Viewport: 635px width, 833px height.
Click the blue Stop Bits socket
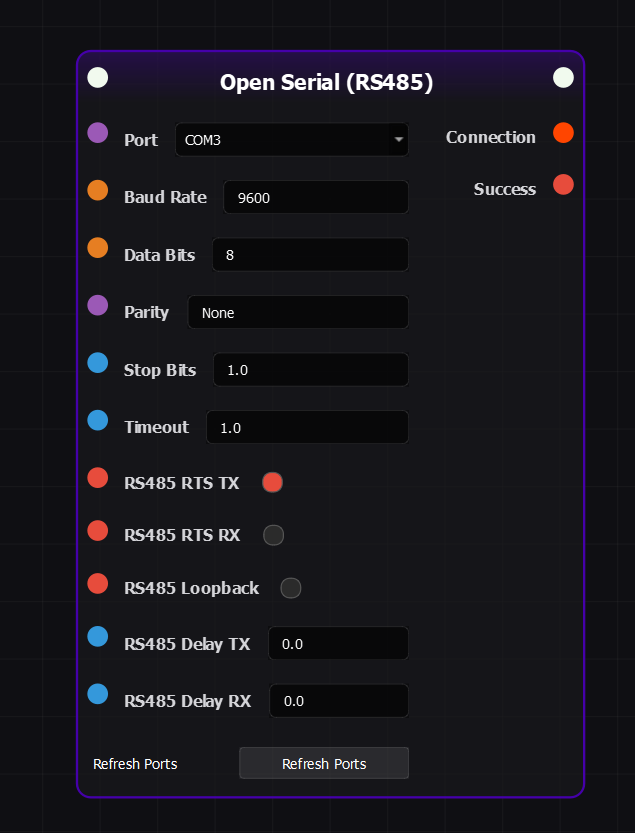point(98,363)
